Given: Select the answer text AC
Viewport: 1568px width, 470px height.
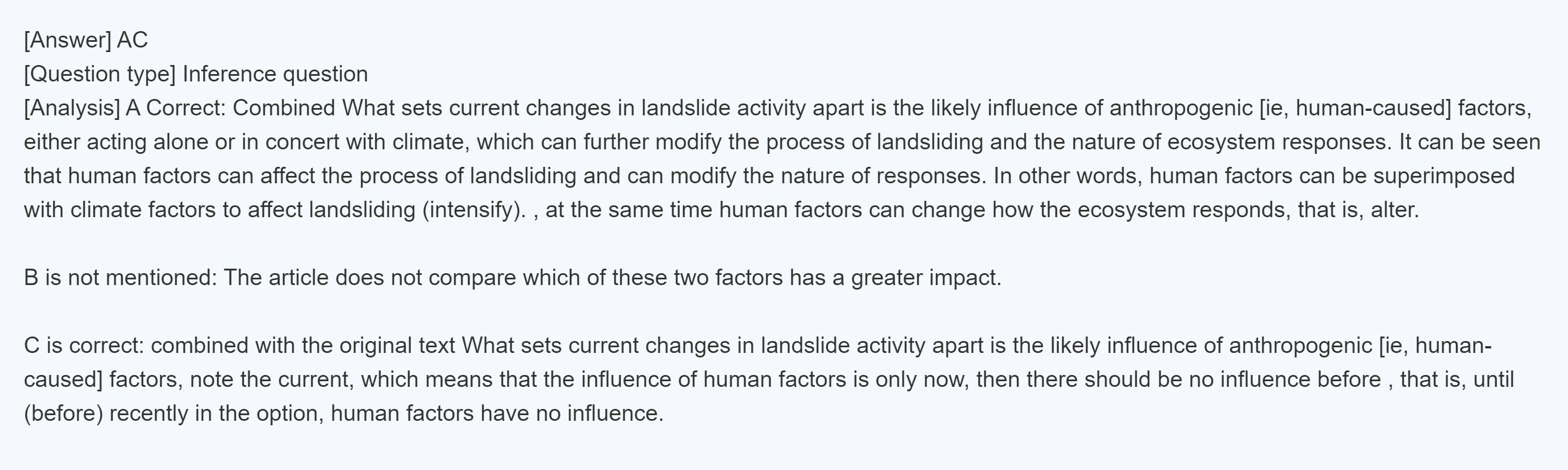Looking at the screenshot, I should 132,40.
